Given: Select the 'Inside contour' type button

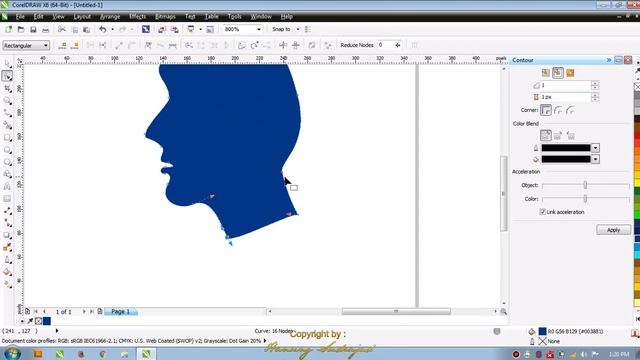Looking at the screenshot, I should (x=558, y=73).
